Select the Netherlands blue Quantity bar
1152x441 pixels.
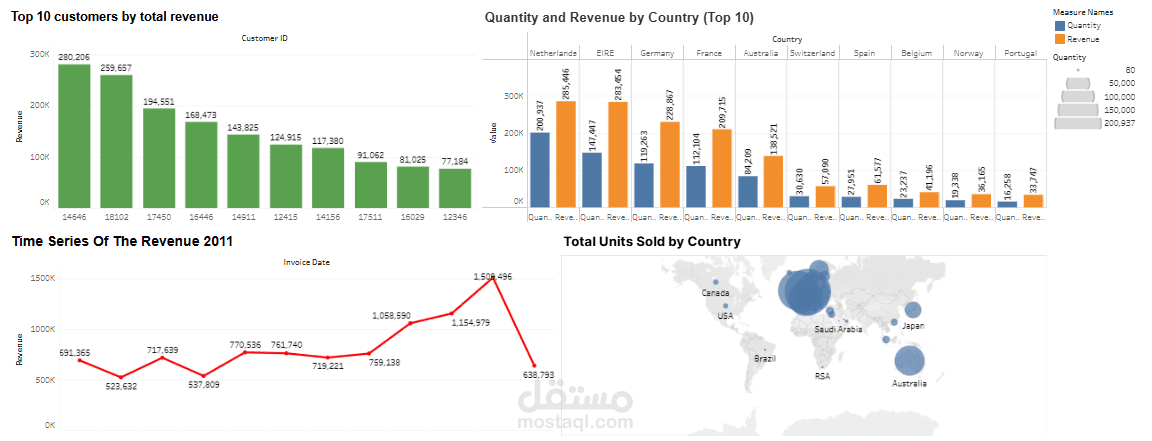click(540, 169)
